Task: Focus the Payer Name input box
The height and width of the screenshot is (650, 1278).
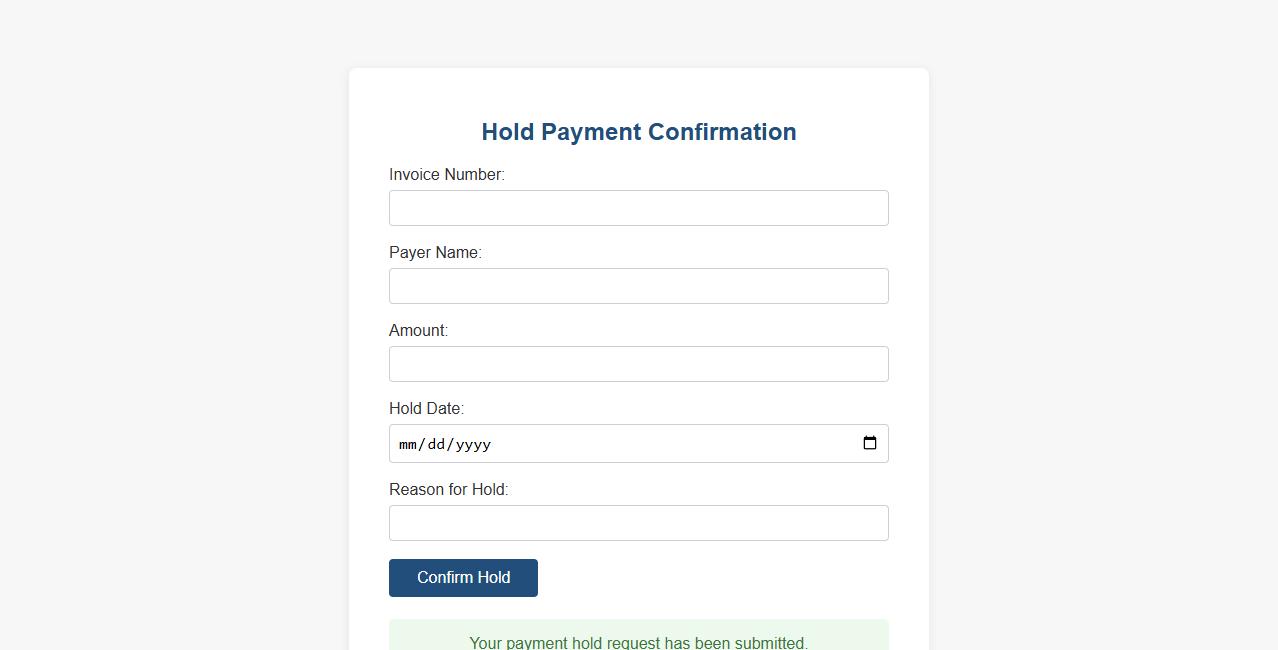Action: pyautogui.click(x=638, y=286)
